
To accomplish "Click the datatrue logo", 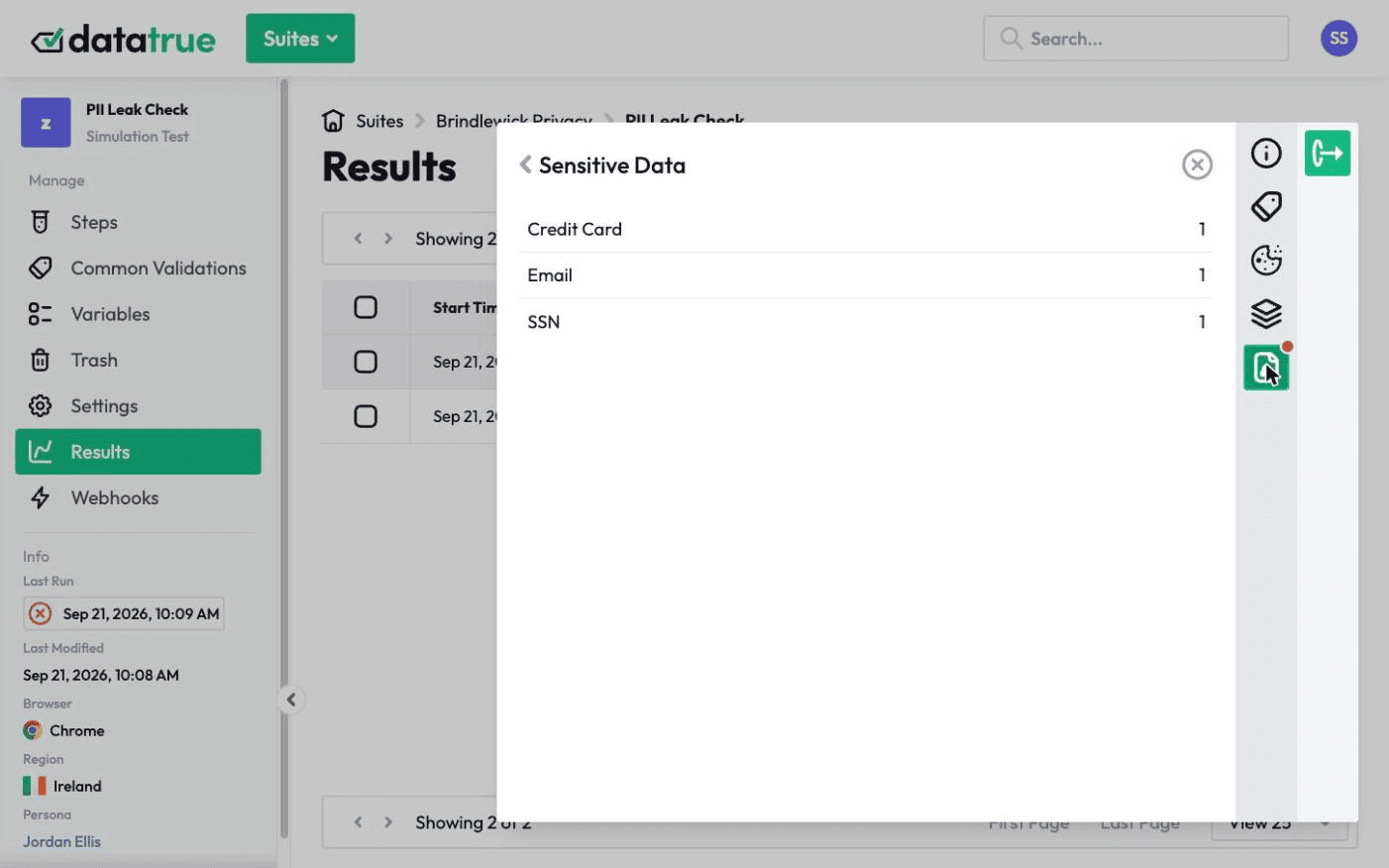I will (x=124, y=40).
